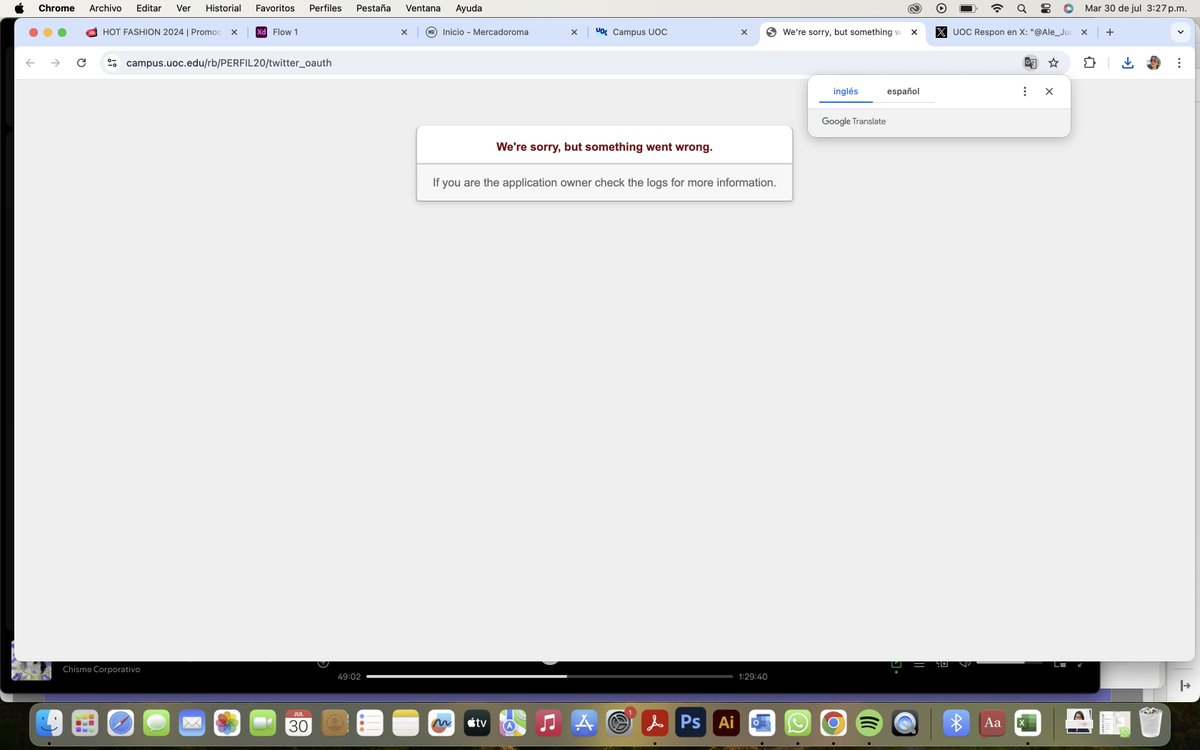This screenshot has width=1200, height=750.
Task: Open Excel from the Dock
Action: point(1027,722)
